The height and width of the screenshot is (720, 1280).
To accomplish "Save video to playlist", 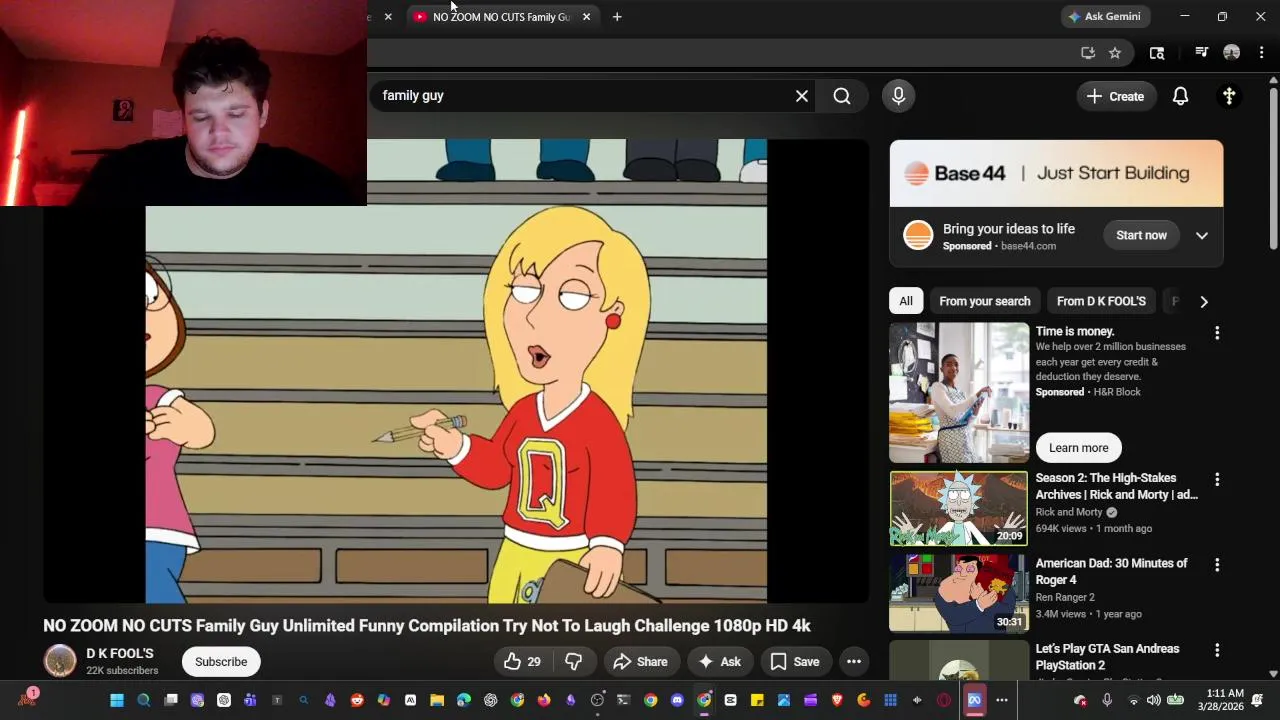I will coord(795,662).
